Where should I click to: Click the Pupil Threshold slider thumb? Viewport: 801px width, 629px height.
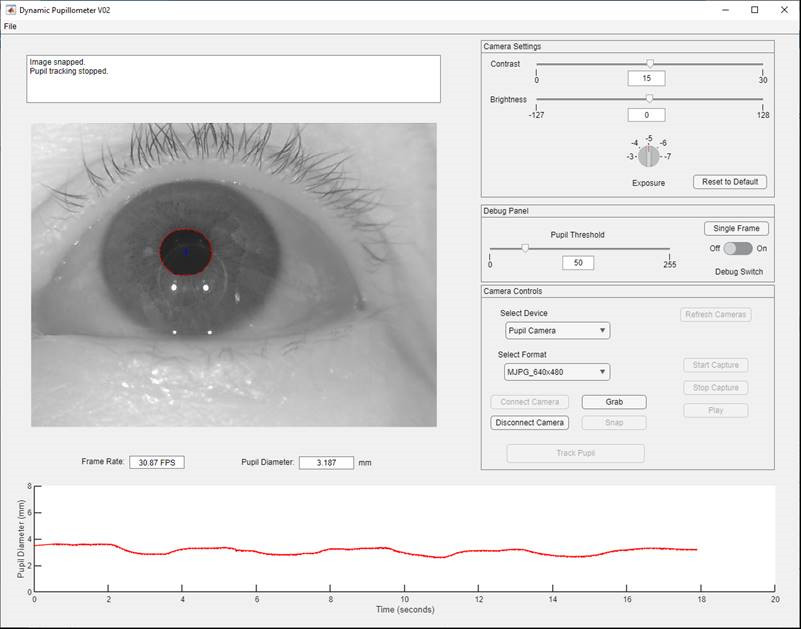click(x=525, y=248)
